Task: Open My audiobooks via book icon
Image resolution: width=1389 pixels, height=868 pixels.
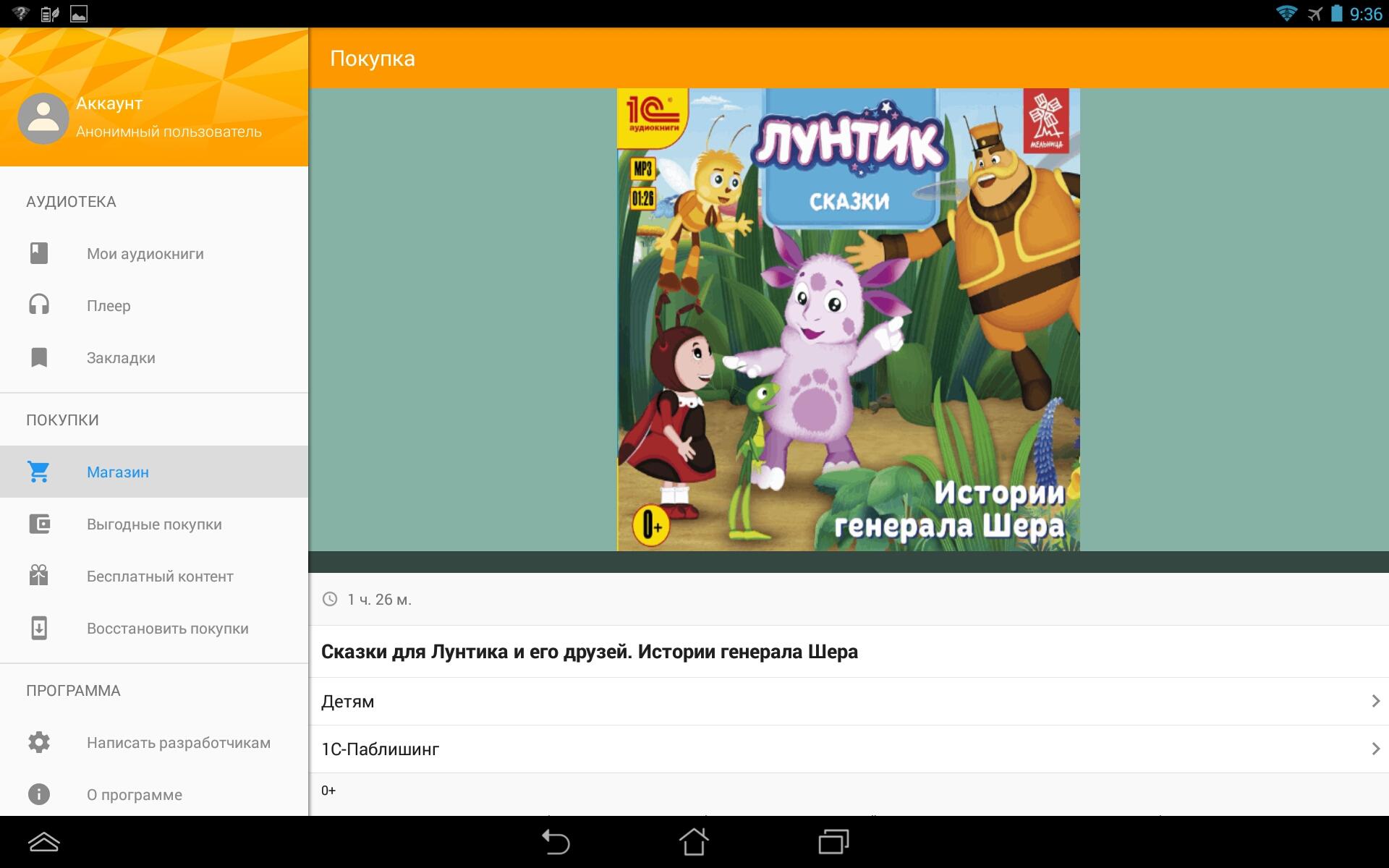Action: (39, 253)
